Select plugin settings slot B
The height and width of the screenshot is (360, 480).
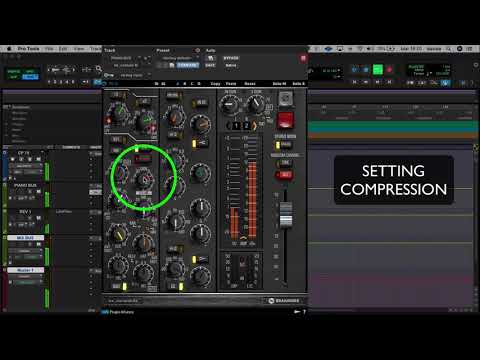click(185, 84)
